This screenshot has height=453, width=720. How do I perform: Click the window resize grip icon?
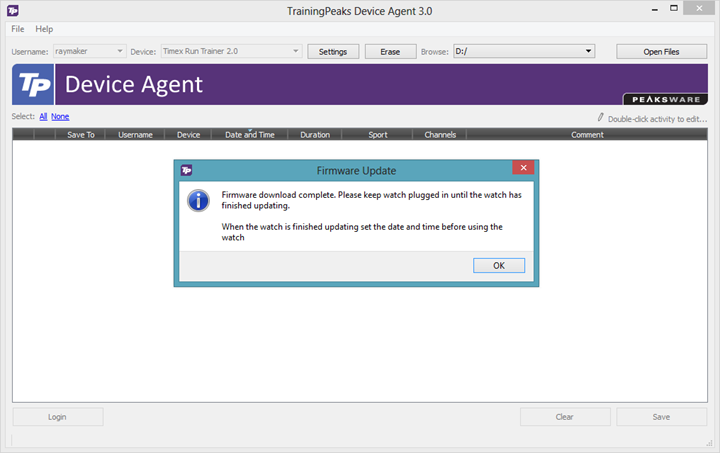pos(709,443)
